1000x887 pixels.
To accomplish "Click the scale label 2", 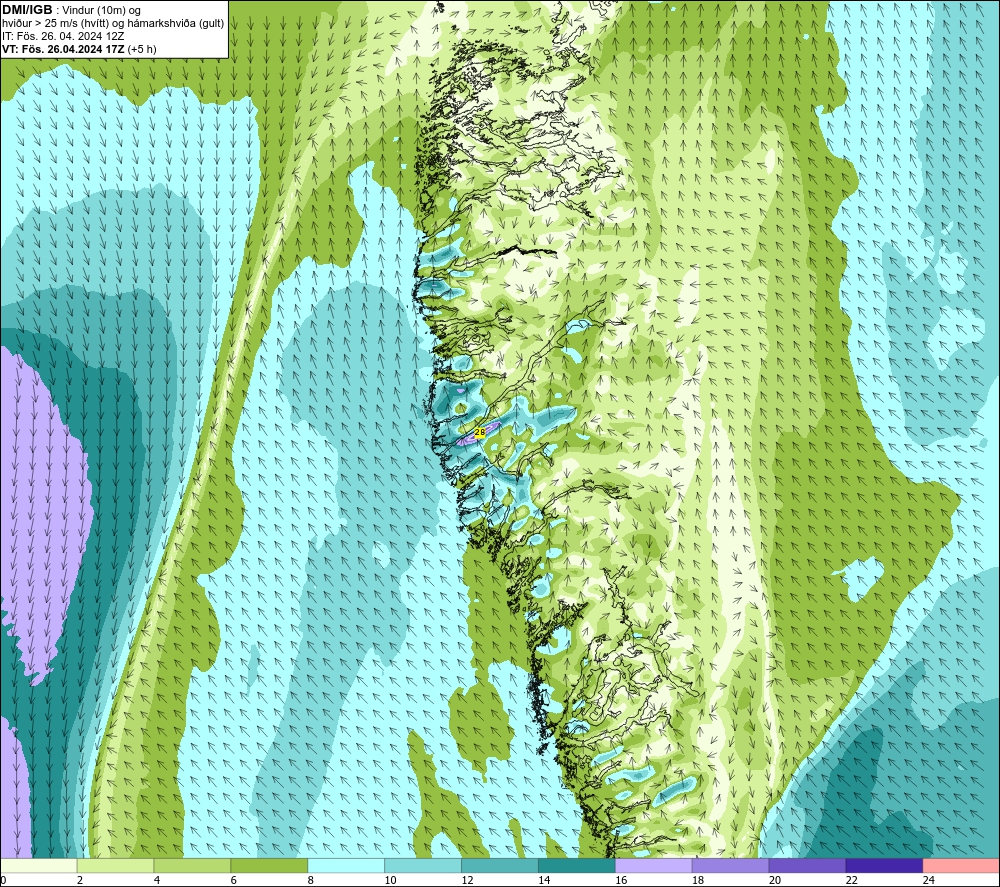I will (80, 880).
